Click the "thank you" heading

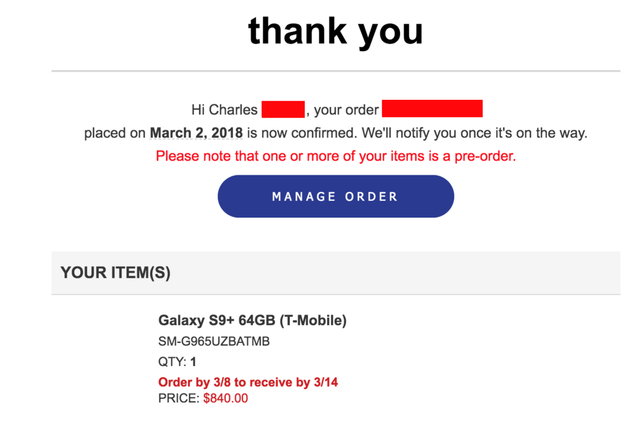click(336, 31)
